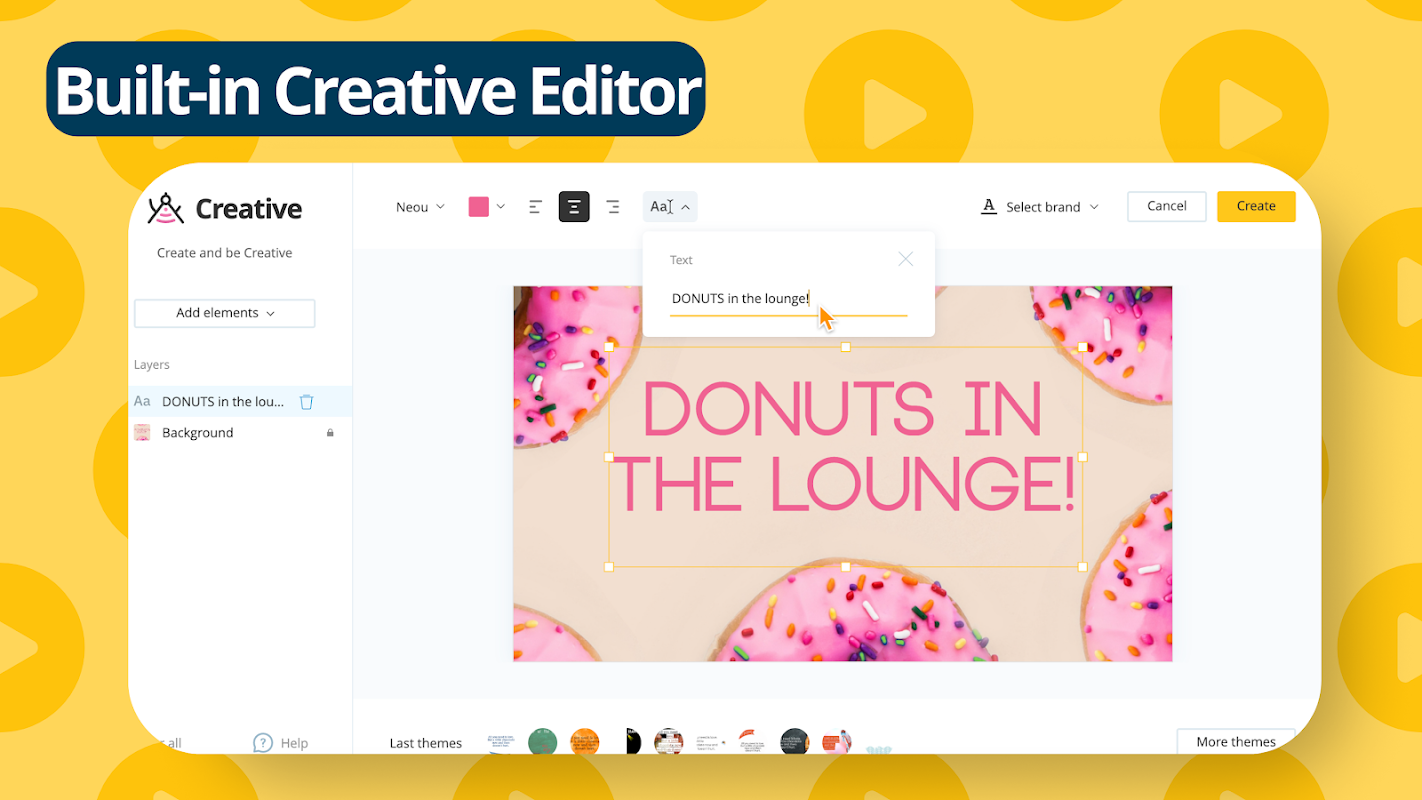Close the Text popup with the X
1422x800 pixels.
906,259
